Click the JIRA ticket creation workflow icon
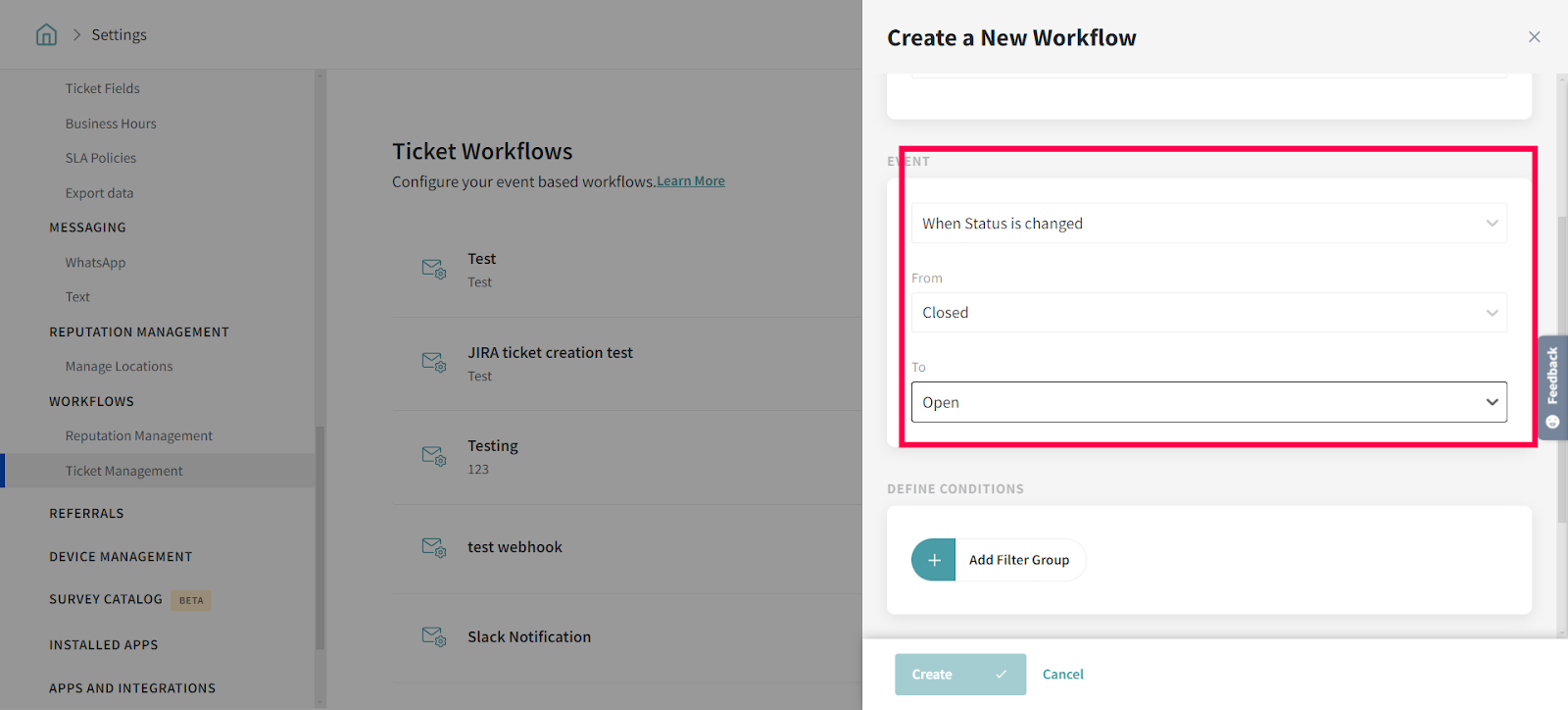The width and height of the screenshot is (1568, 710). [x=433, y=362]
